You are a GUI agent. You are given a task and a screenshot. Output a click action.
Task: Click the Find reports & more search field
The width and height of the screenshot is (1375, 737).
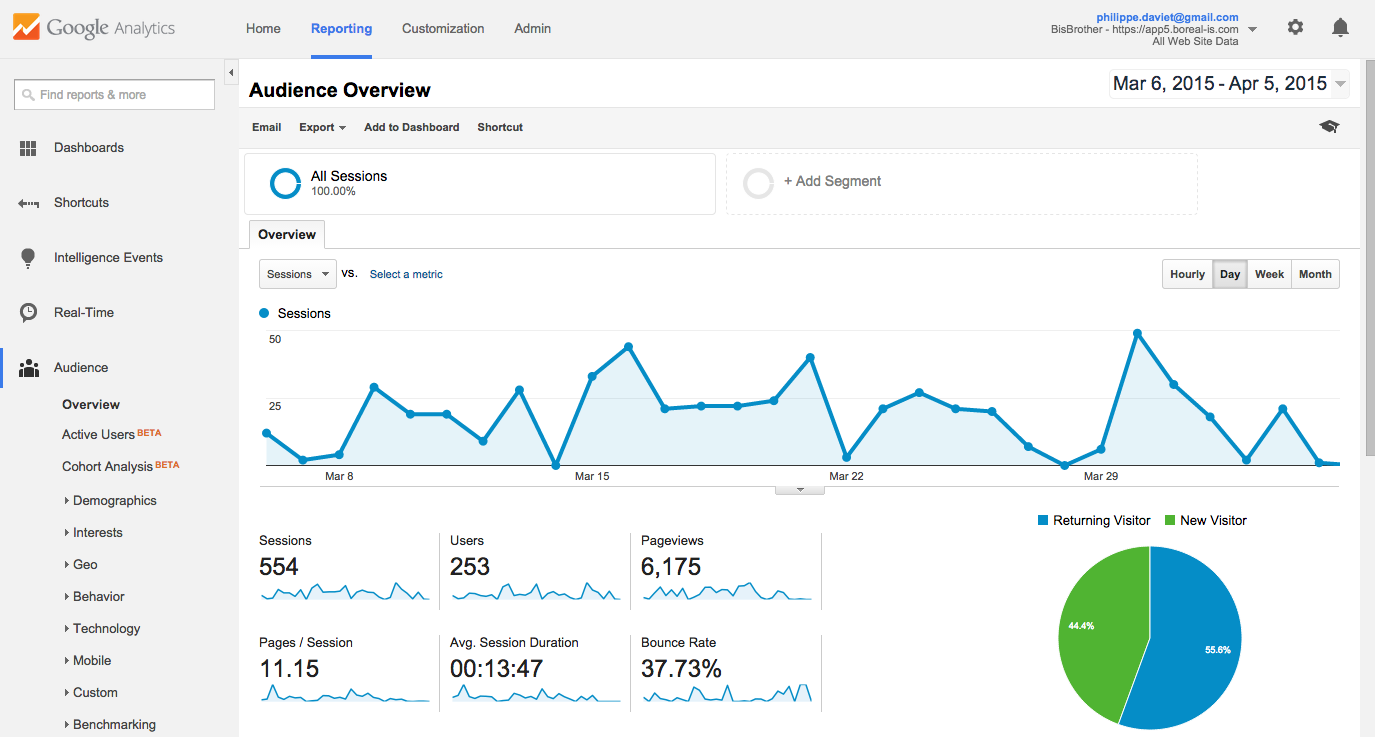coord(115,95)
